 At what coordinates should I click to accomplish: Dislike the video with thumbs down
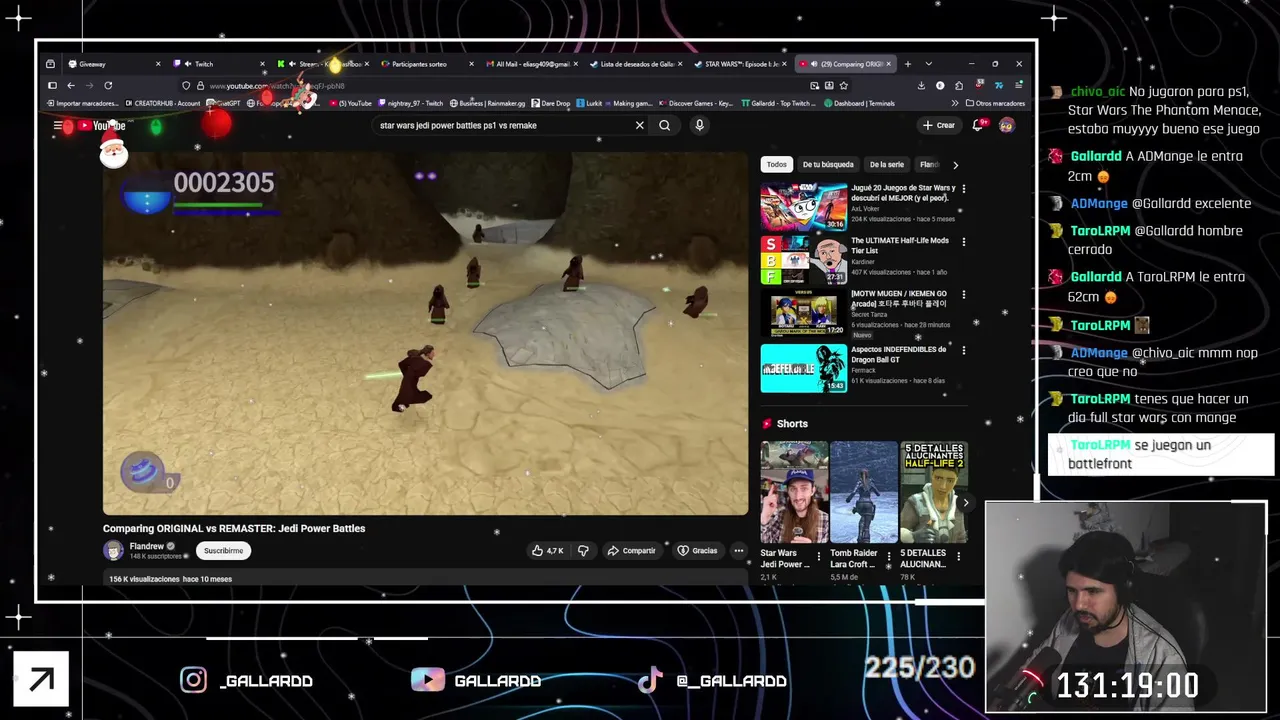583,550
